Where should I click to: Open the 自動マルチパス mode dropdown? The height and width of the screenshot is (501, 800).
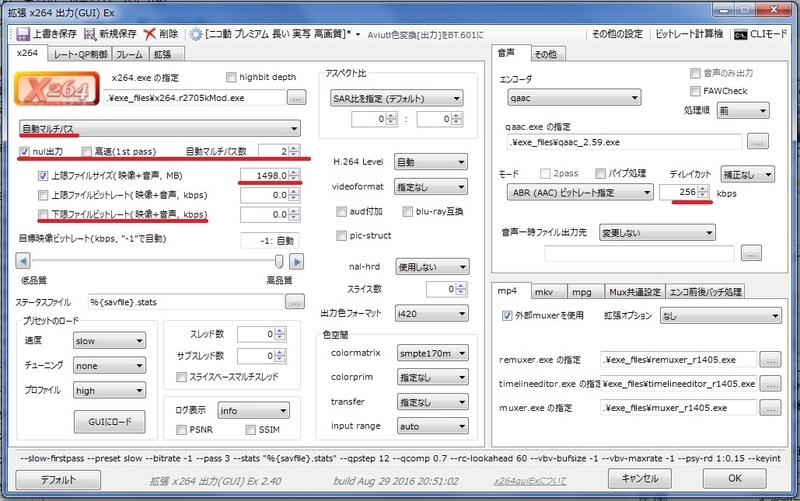(160, 129)
